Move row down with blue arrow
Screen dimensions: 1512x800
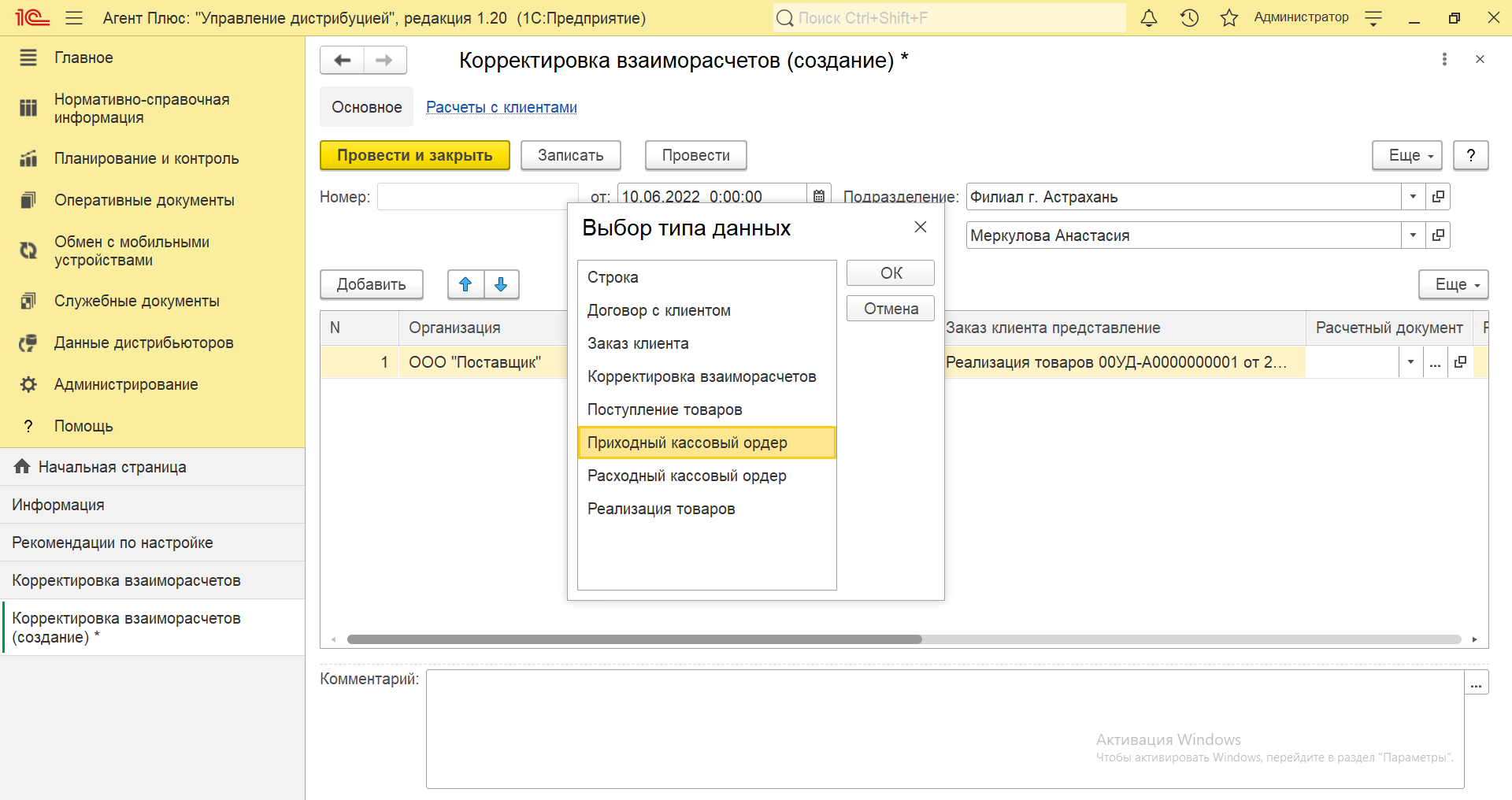click(501, 284)
